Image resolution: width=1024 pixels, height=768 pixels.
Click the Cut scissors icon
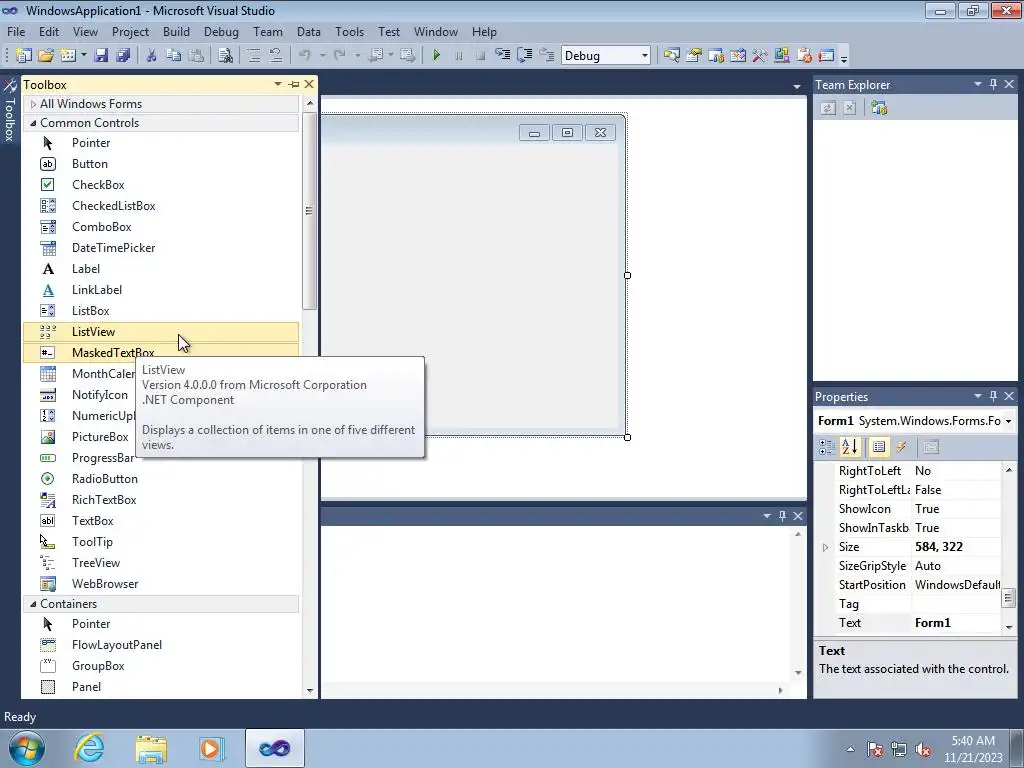tap(152, 56)
